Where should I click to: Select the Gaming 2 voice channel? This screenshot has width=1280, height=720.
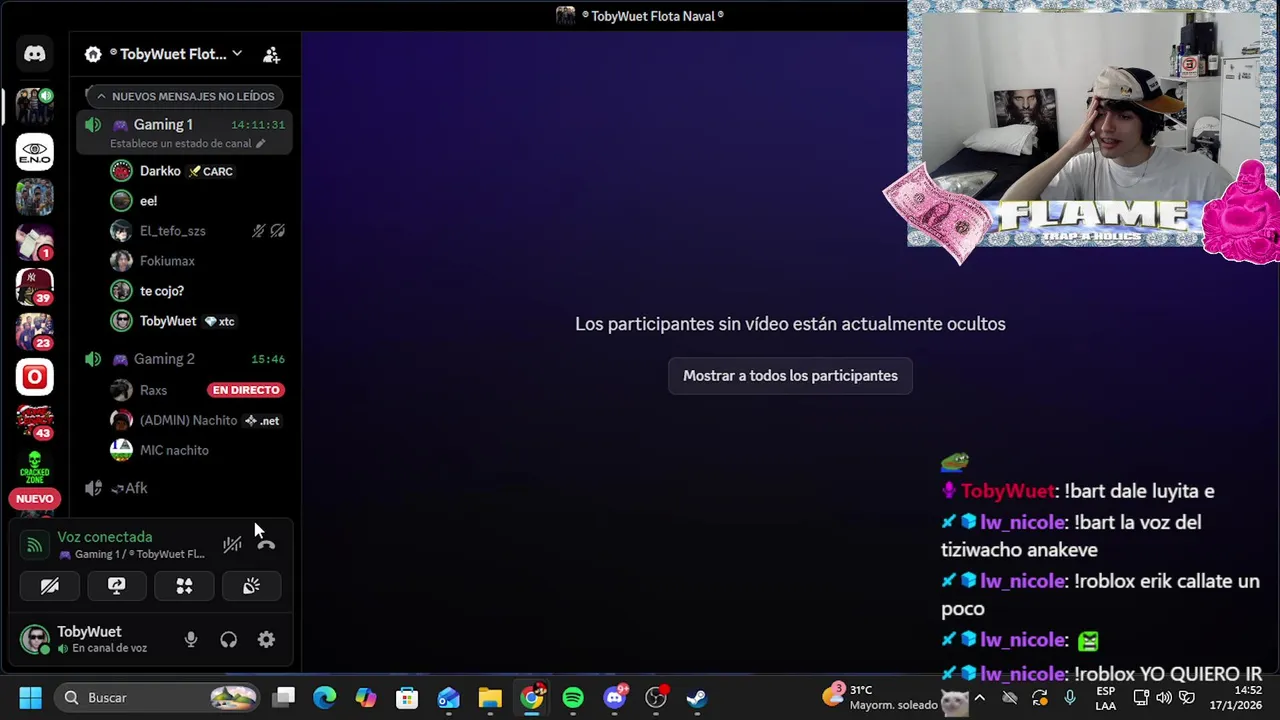click(x=184, y=359)
